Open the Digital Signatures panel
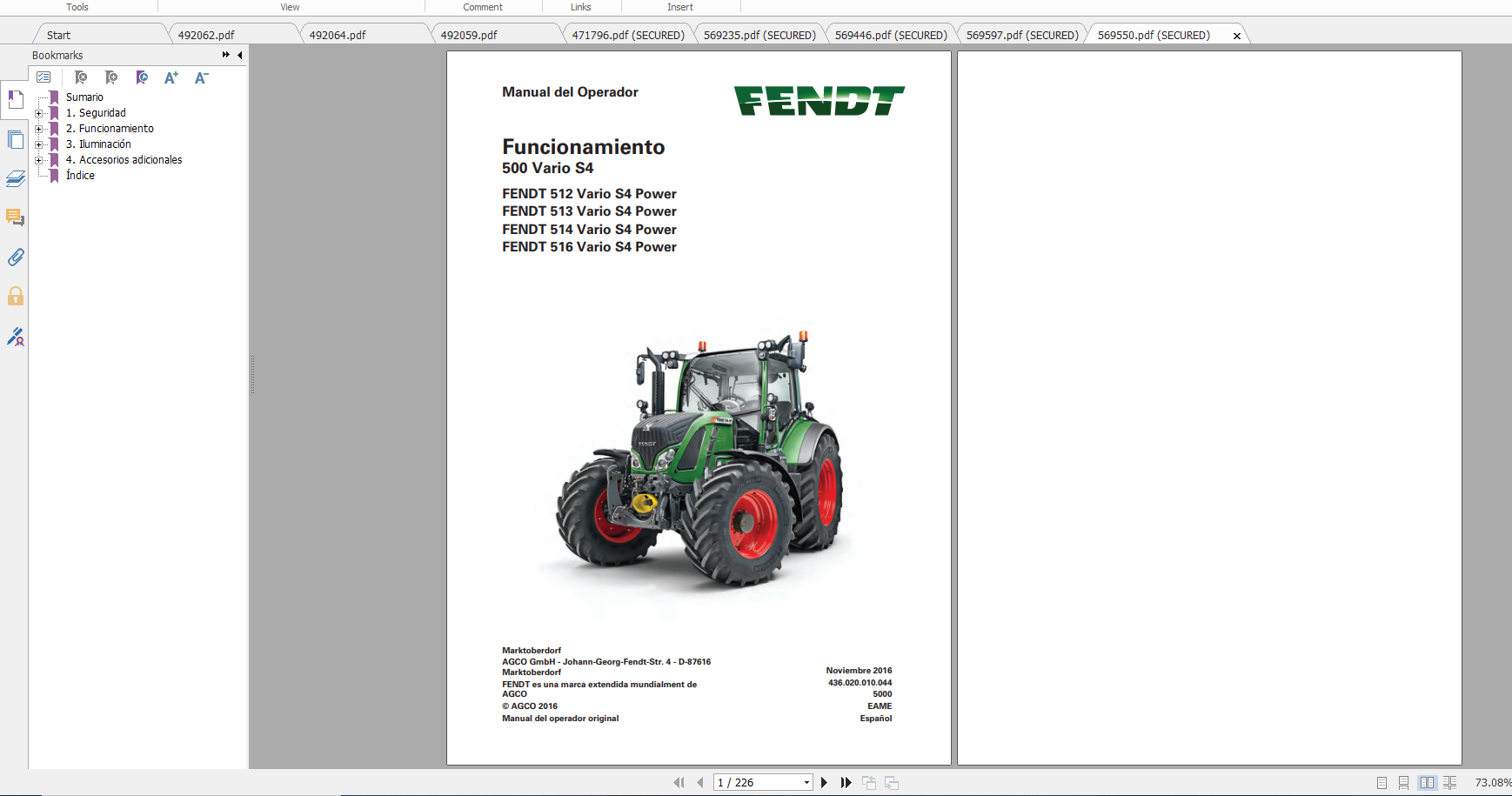The height and width of the screenshot is (796, 1512). click(15, 337)
